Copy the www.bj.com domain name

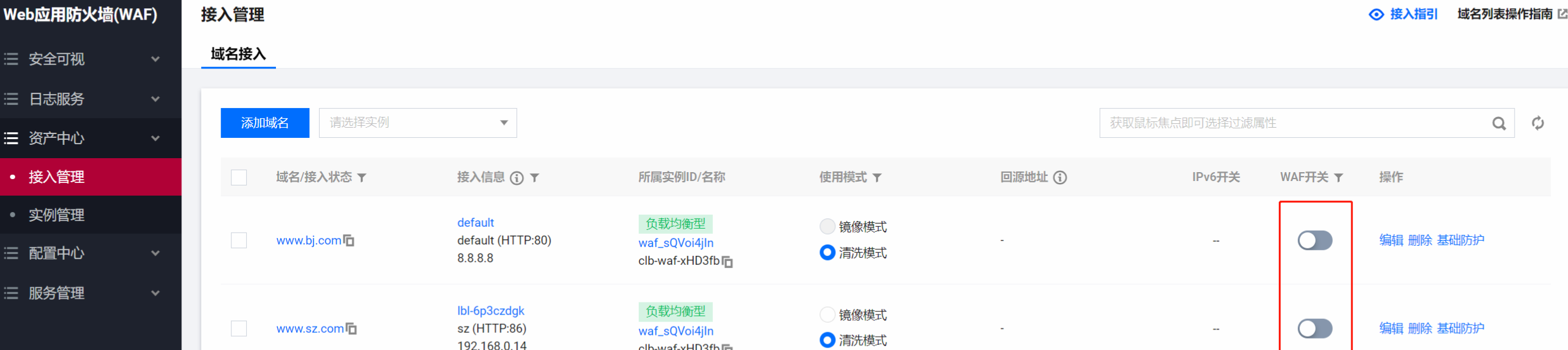[349, 241]
